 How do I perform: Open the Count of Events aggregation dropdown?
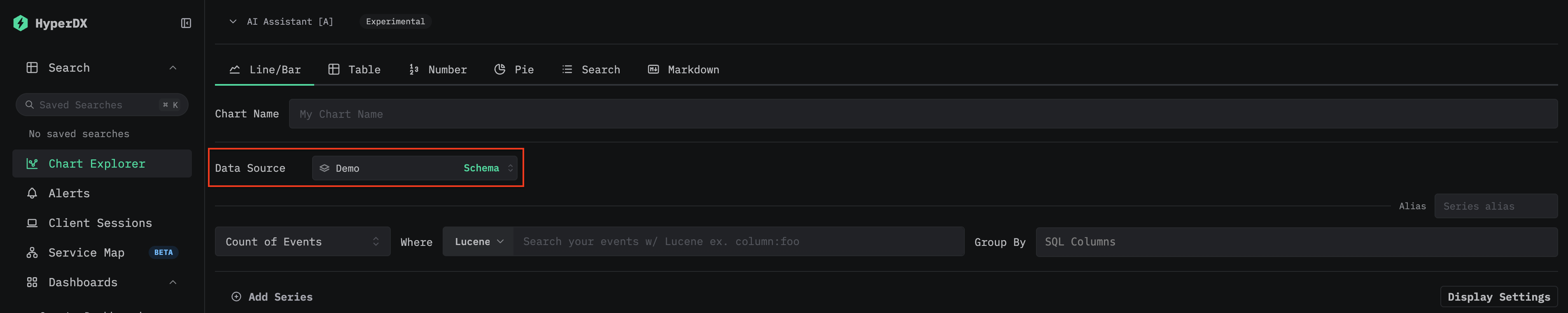[x=302, y=242]
